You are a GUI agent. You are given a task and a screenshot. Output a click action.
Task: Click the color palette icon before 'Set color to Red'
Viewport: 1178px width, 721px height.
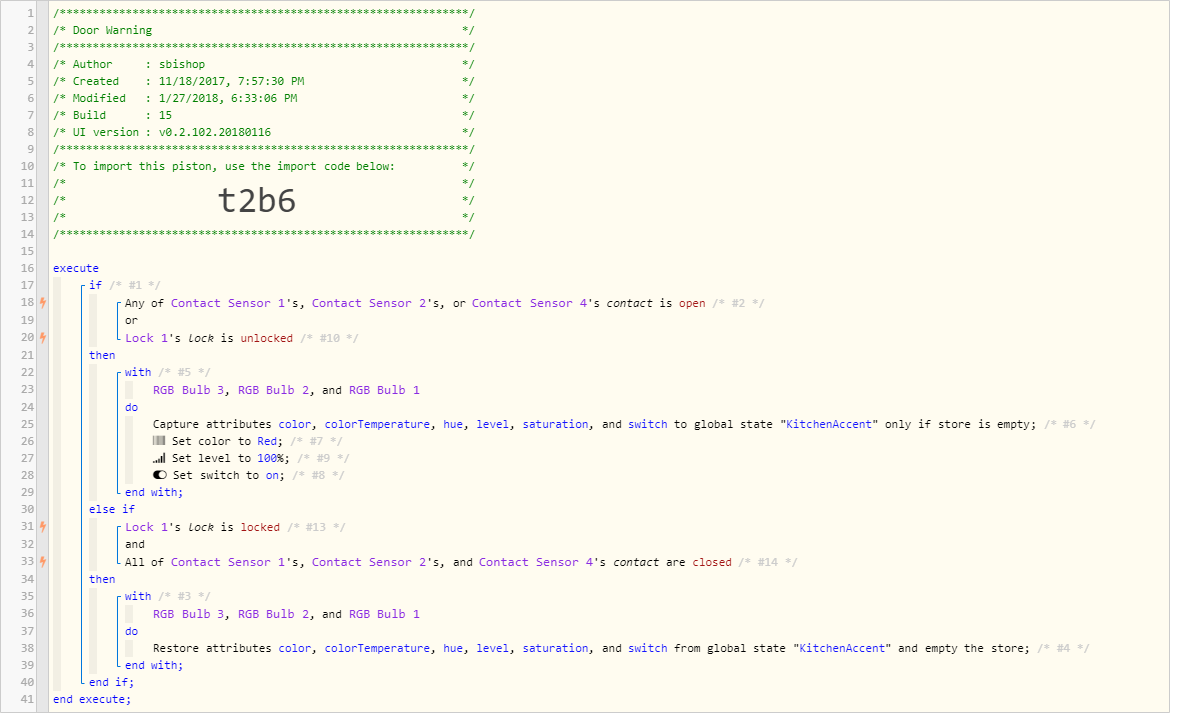(159, 441)
